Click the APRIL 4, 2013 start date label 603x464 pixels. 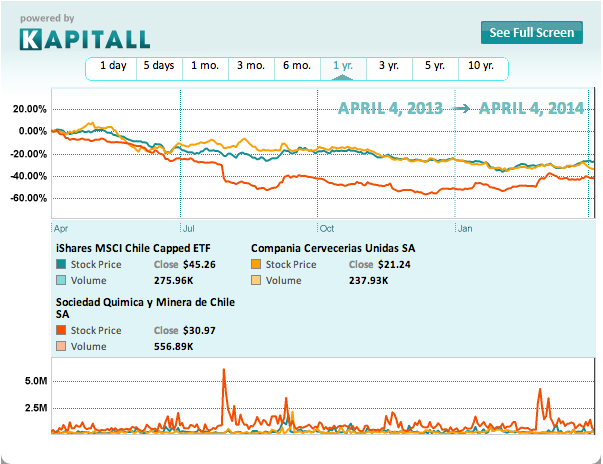coord(390,108)
